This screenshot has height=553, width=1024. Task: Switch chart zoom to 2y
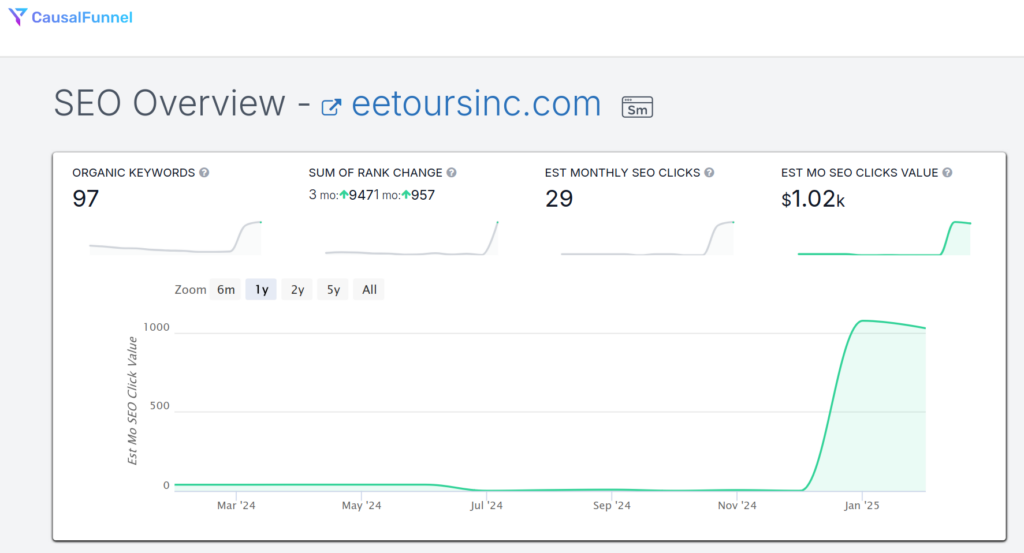[x=297, y=289]
